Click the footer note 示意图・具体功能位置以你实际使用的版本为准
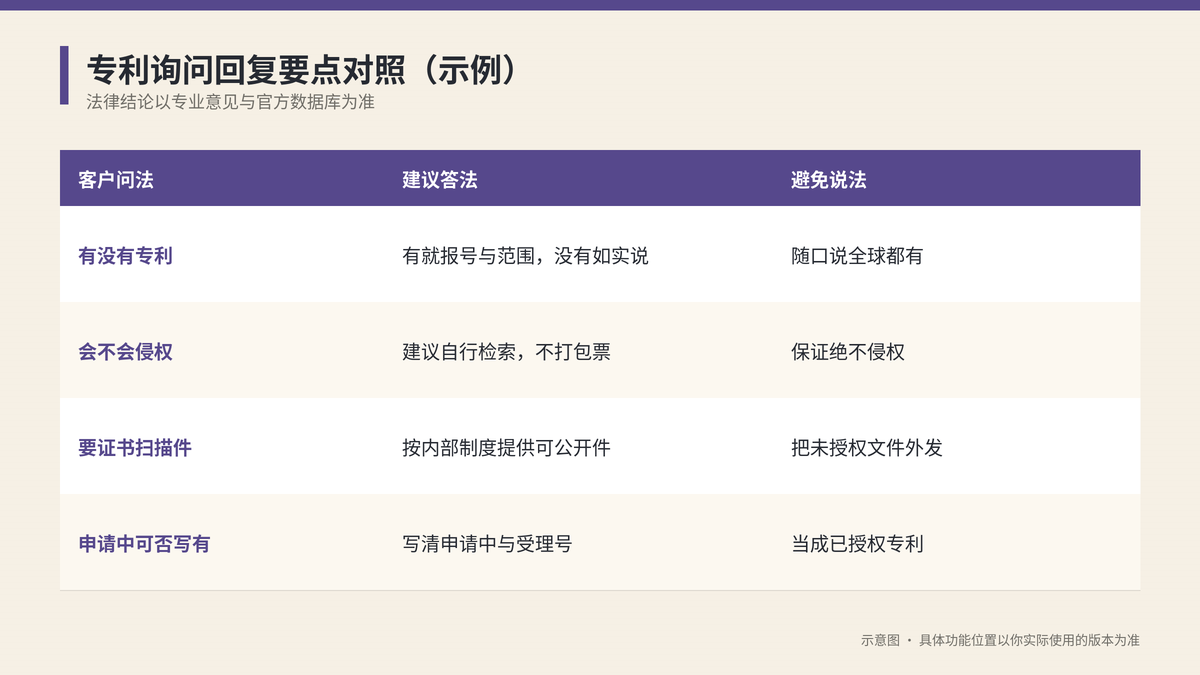 tap(1000, 640)
